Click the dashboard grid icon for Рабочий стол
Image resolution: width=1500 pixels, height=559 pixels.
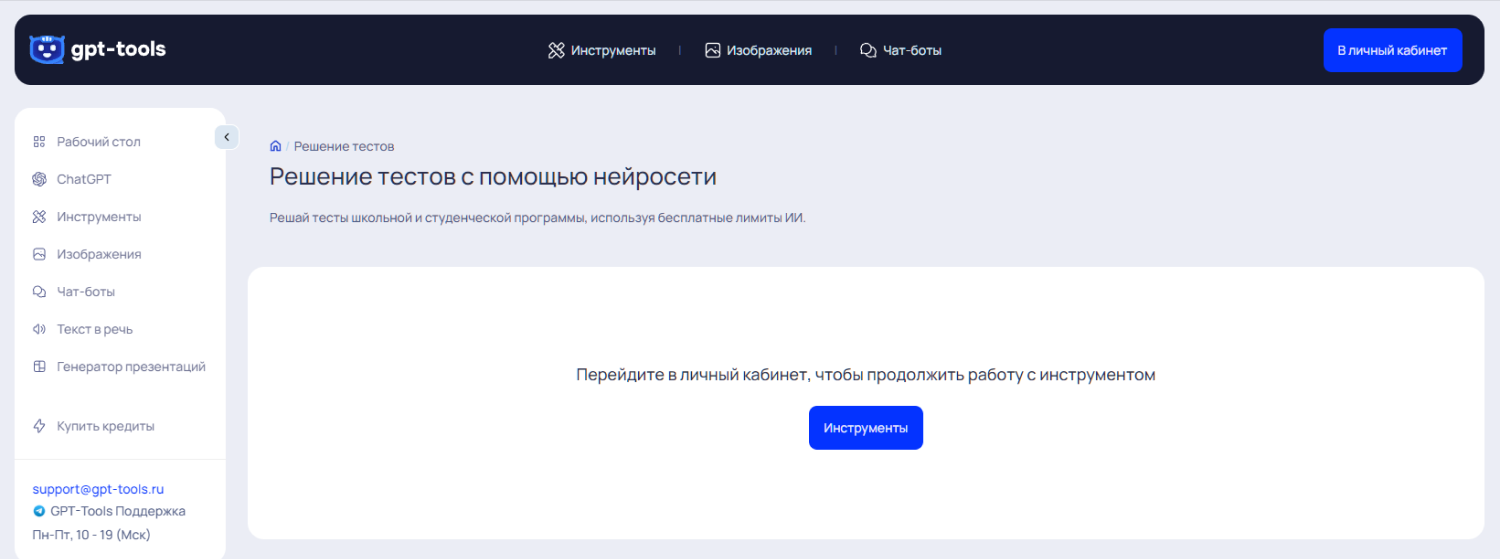(40, 142)
